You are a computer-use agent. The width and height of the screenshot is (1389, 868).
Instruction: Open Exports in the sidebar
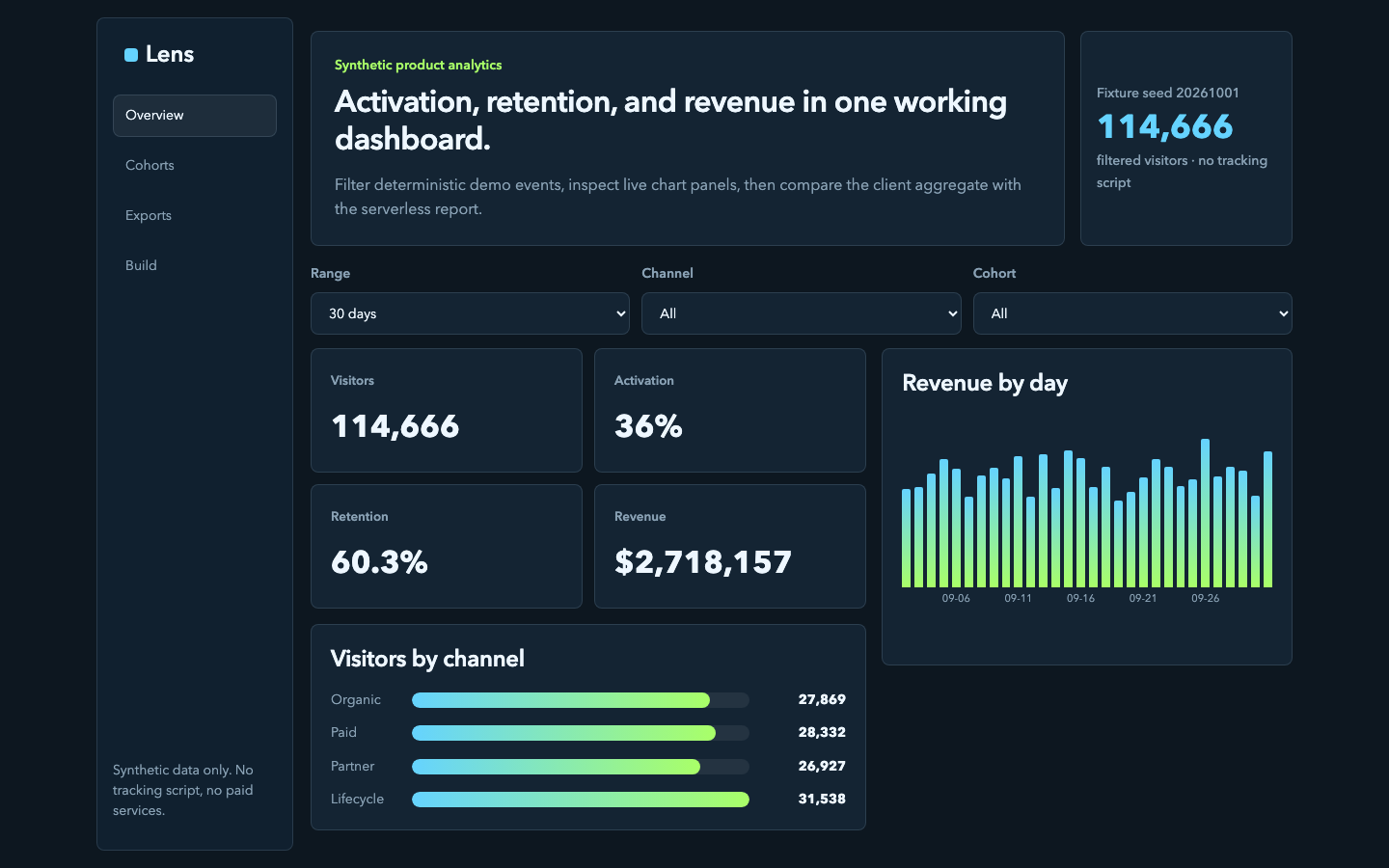tap(195, 216)
